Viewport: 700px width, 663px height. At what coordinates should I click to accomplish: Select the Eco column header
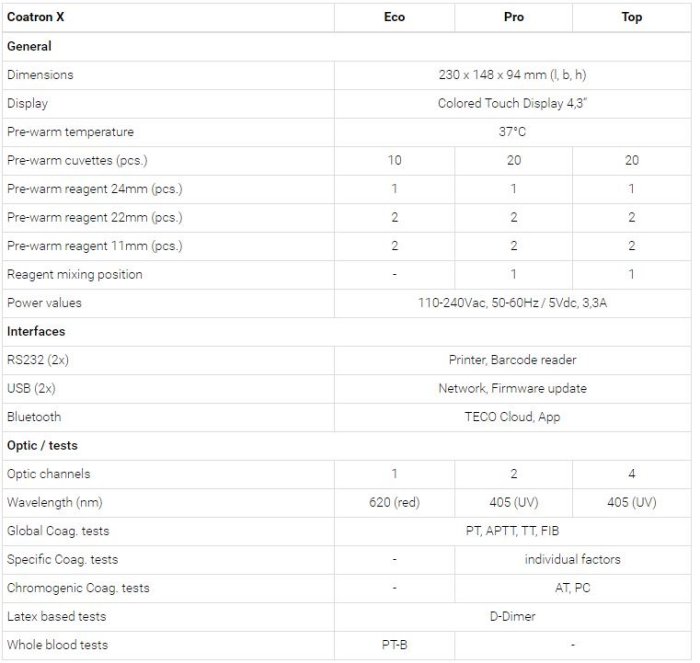pyautogui.click(x=394, y=17)
